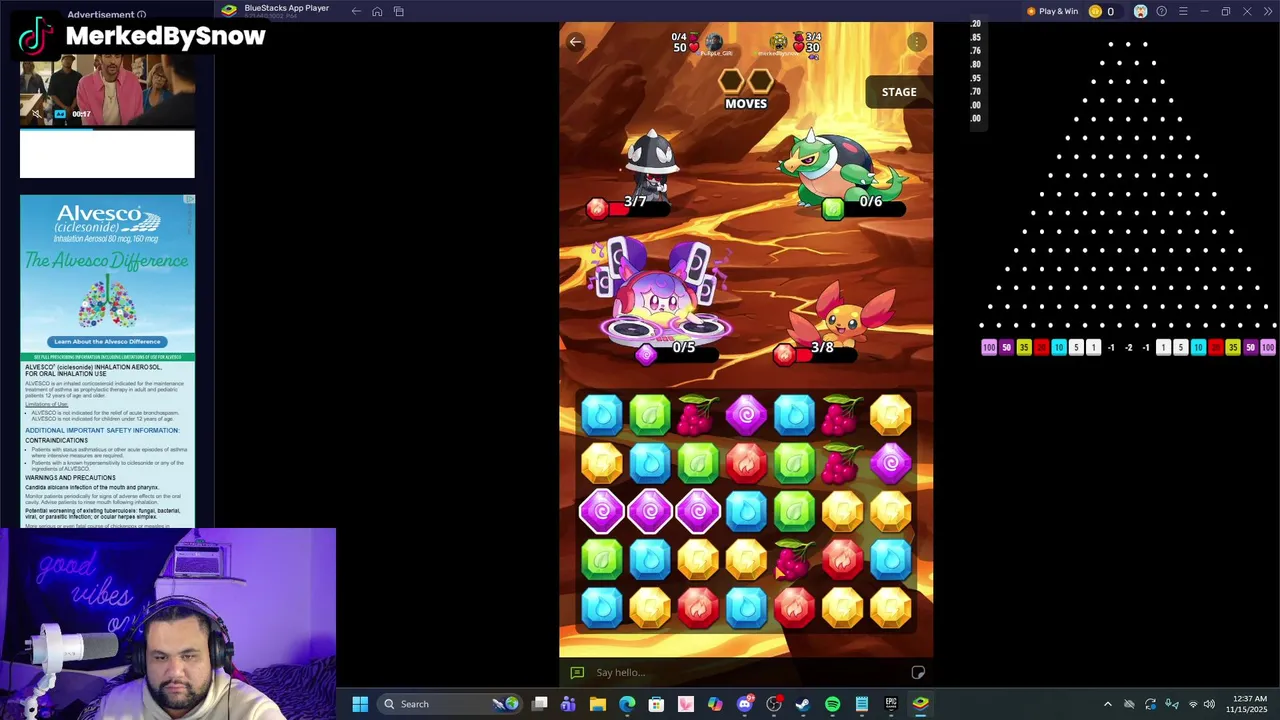Tap the 3/7 red health bar
This screenshot has height=720, width=1280.
pos(629,208)
